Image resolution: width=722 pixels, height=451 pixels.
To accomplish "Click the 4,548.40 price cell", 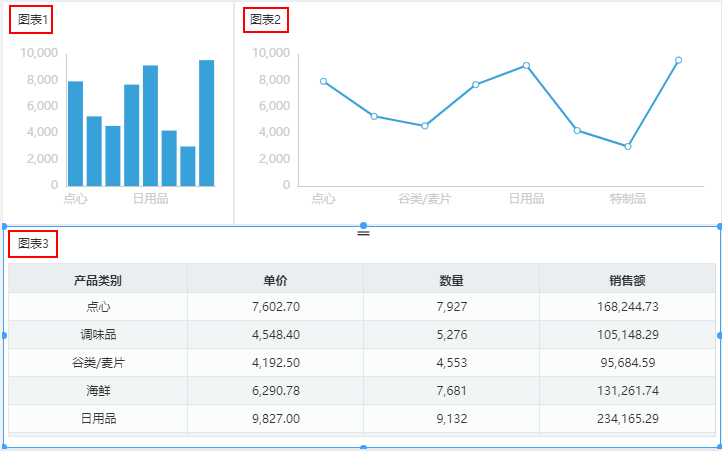I will click(275, 334).
